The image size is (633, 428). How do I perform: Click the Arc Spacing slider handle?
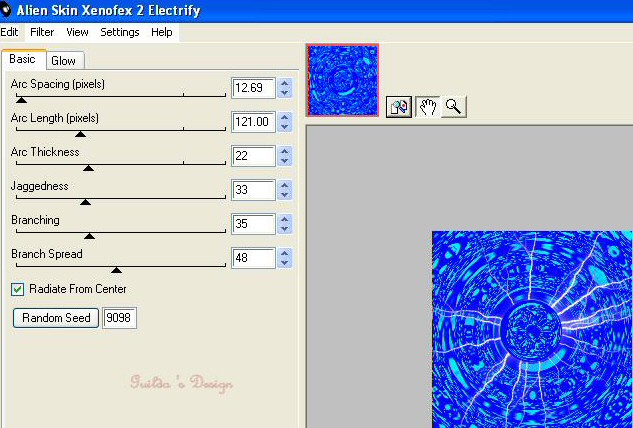(x=21, y=100)
